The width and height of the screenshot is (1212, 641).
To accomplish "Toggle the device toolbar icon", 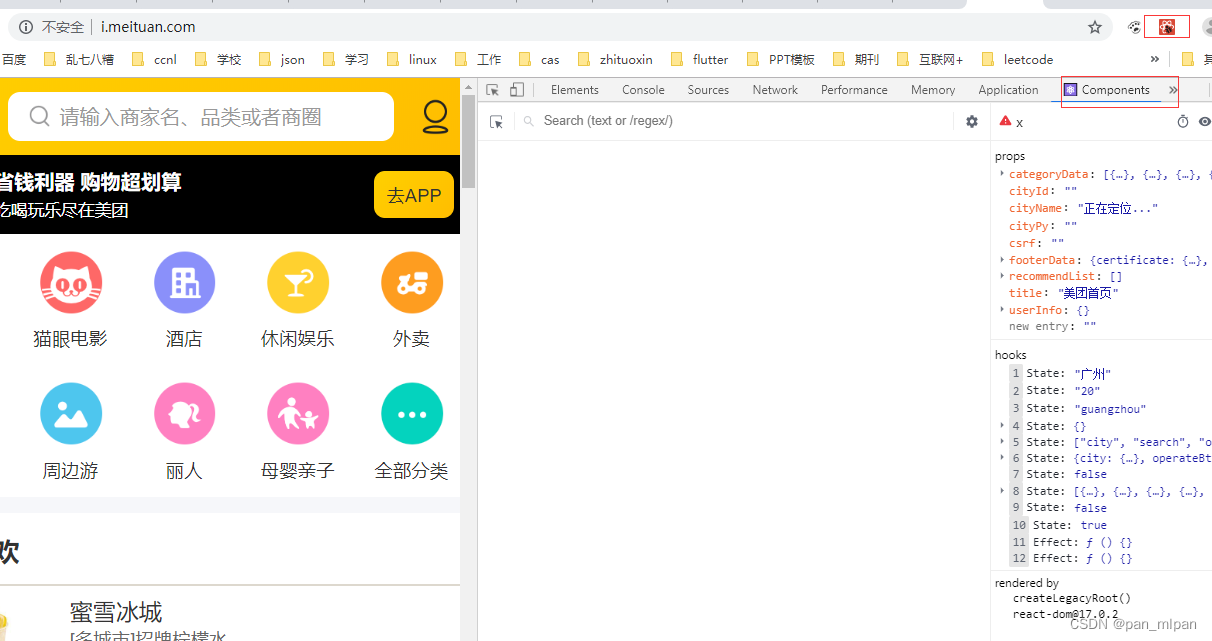I will (516, 90).
